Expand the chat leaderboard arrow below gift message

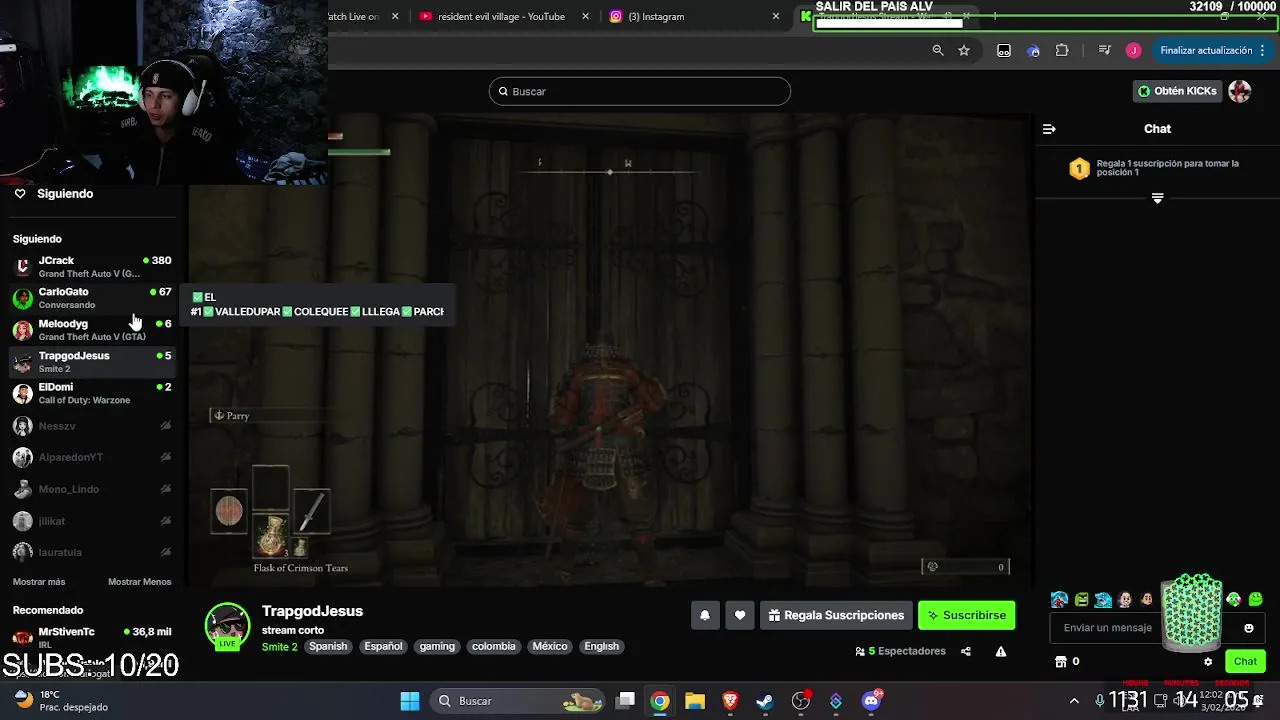[x=1157, y=198]
